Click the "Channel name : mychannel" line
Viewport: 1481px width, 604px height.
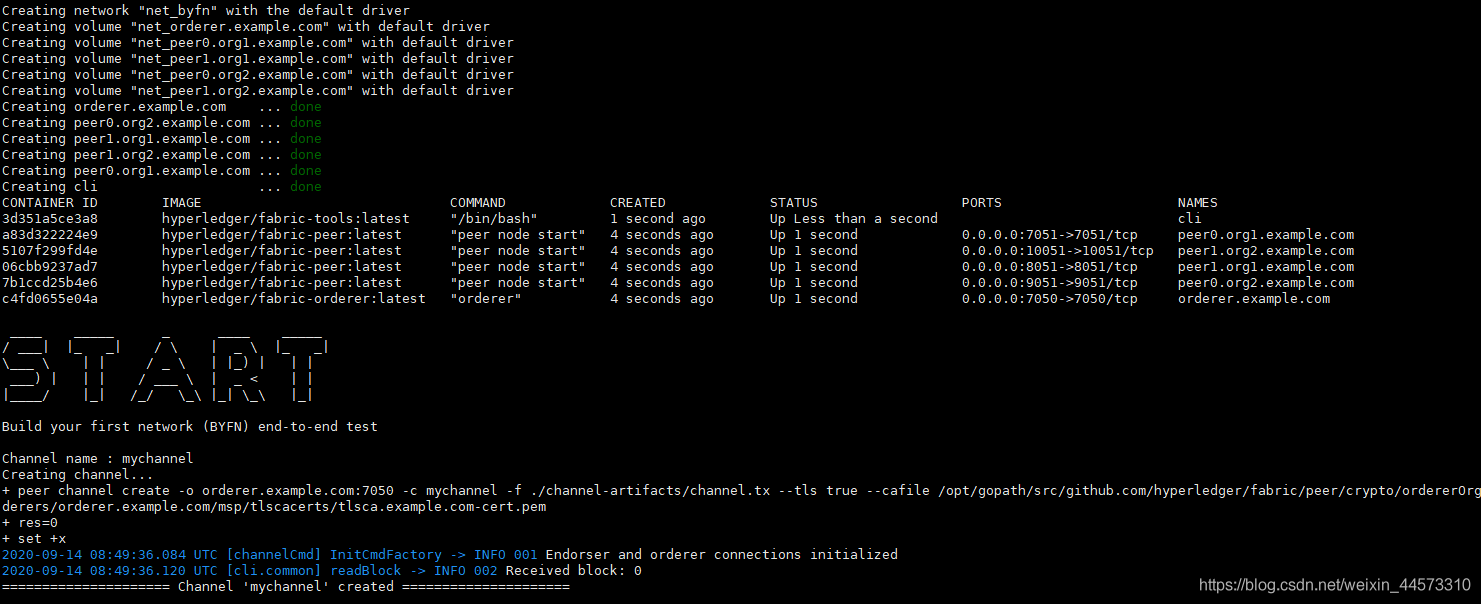(97, 459)
